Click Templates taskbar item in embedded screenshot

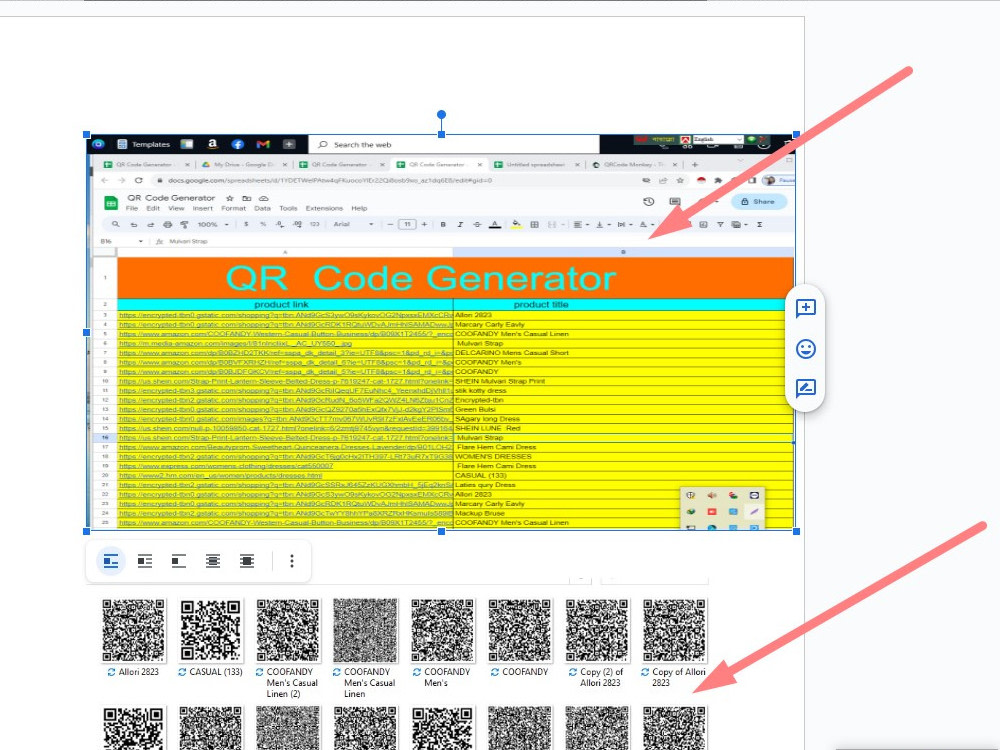144,145
